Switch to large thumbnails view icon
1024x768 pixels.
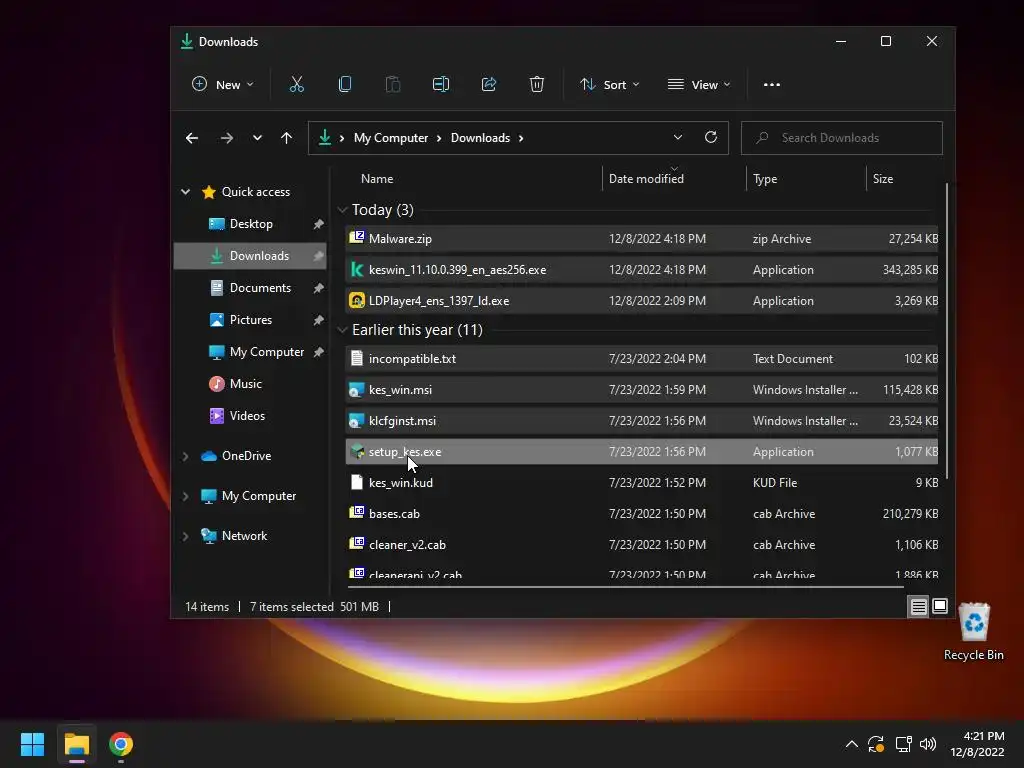point(940,606)
